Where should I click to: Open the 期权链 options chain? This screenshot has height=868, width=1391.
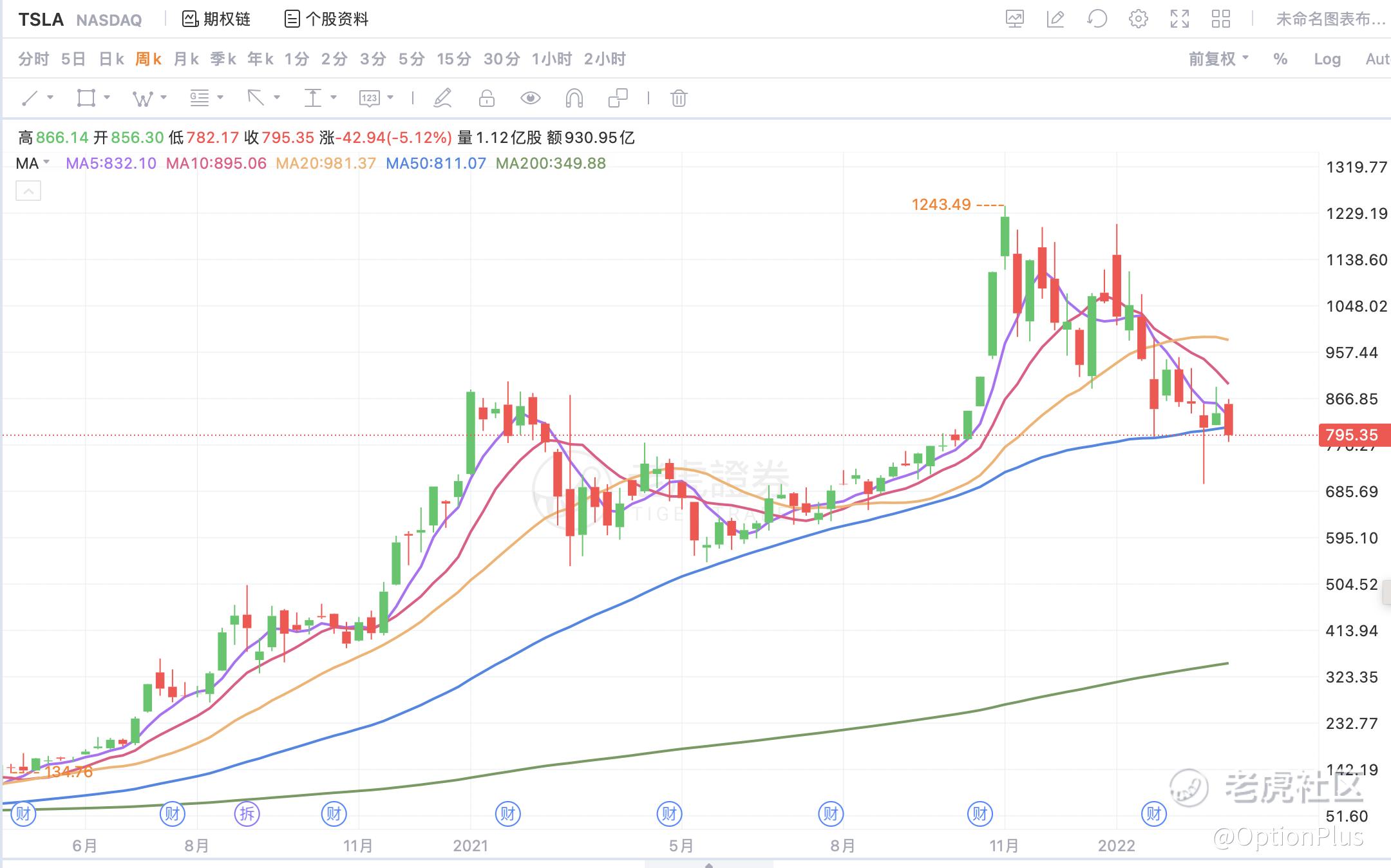(216, 19)
